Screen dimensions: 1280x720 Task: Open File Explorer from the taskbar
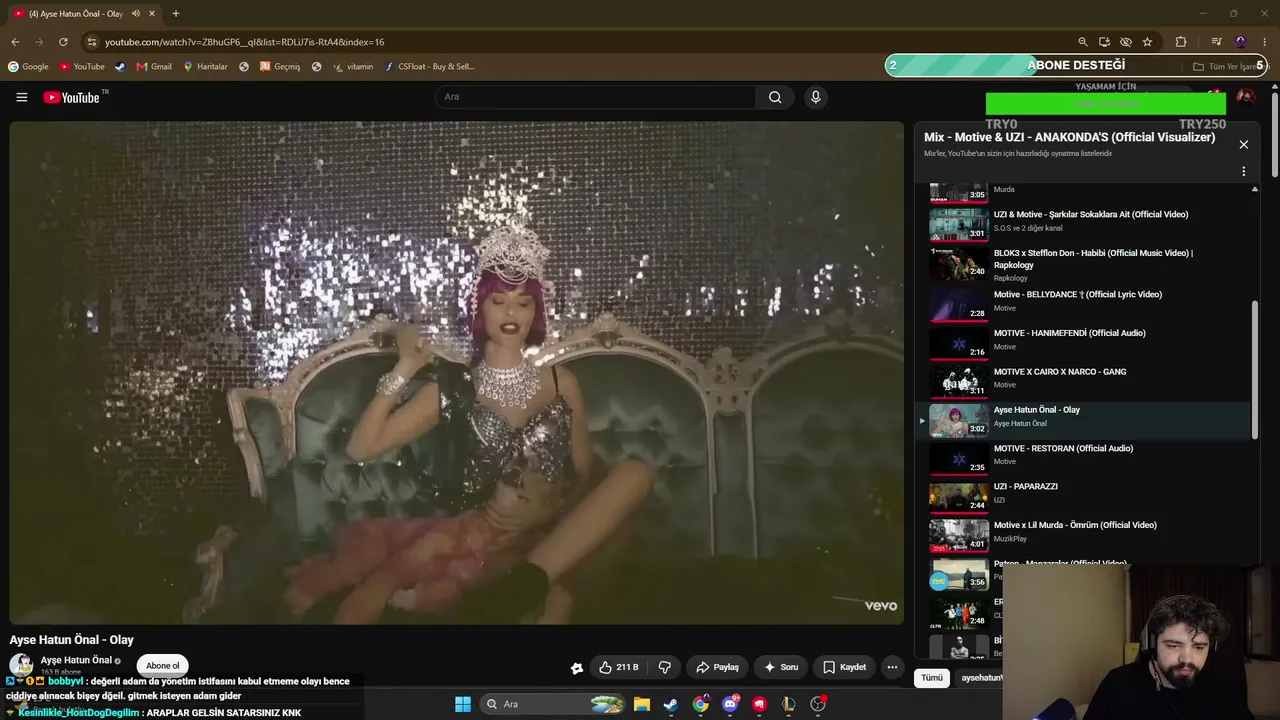coord(642,704)
